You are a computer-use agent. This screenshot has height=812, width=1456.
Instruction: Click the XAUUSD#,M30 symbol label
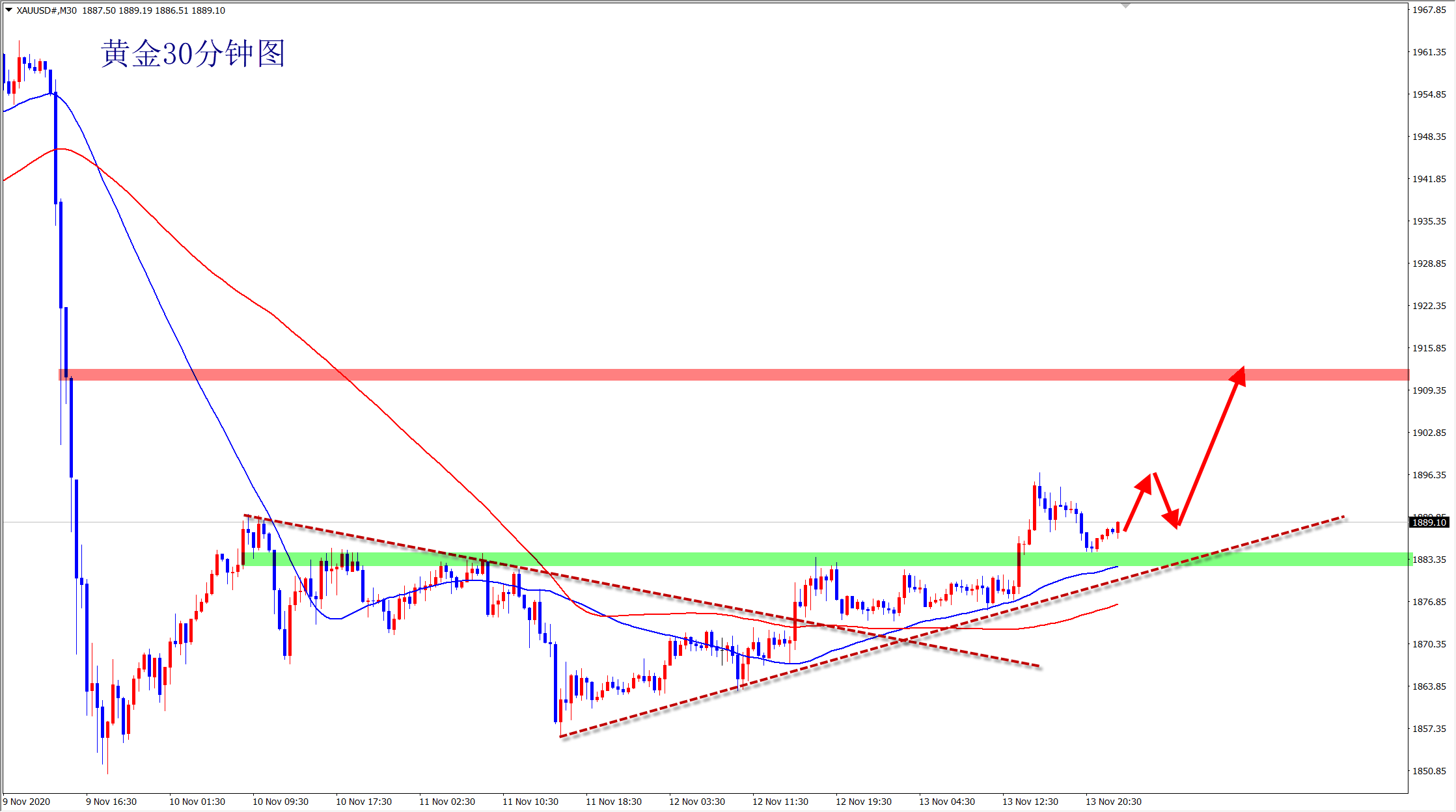46,10
